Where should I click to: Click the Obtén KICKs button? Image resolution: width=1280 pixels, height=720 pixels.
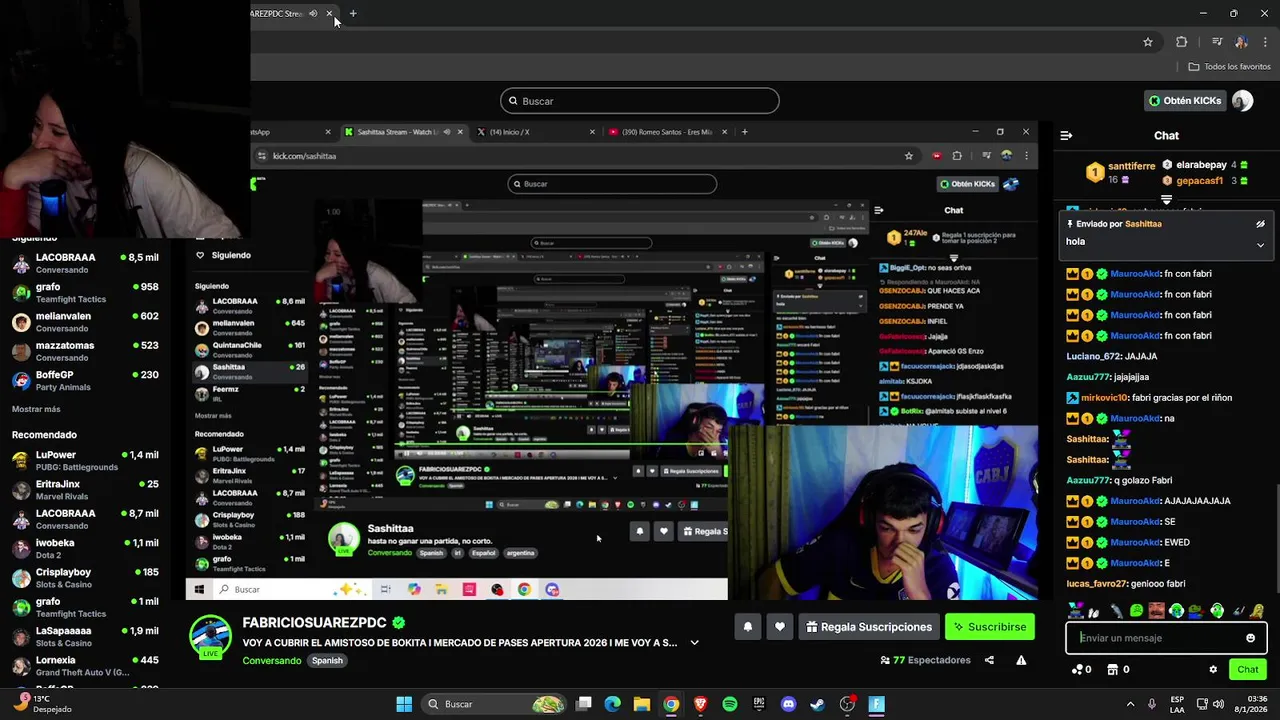tap(1185, 101)
